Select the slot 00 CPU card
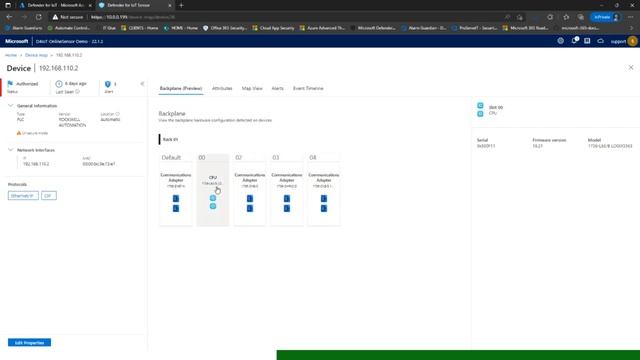The width and height of the screenshot is (640, 360). 213,190
